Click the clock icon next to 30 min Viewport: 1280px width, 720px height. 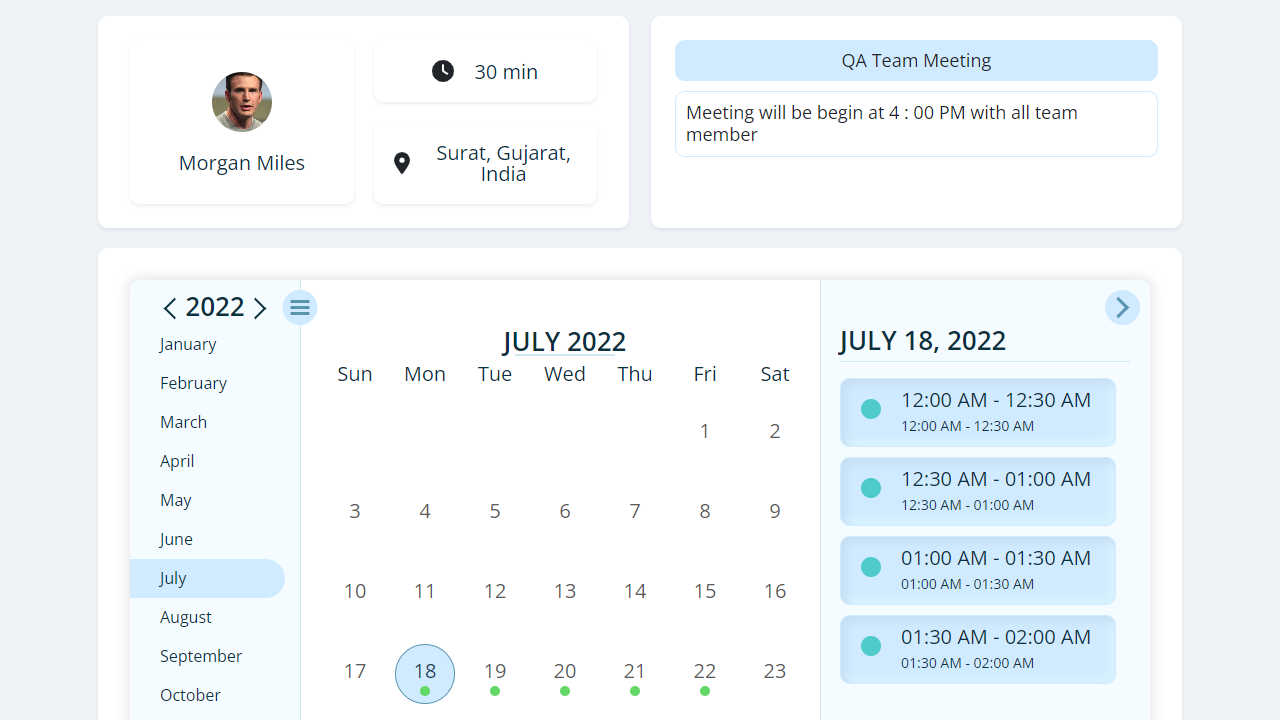pos(443,71)
